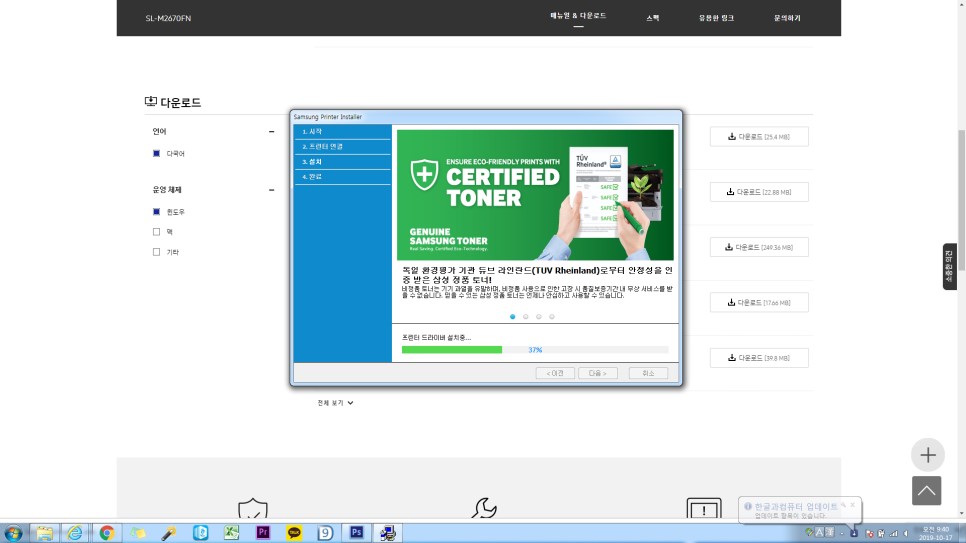Select the third banner carousel dot
Viewport: 966px width, 543px height.
click(538, 317)
